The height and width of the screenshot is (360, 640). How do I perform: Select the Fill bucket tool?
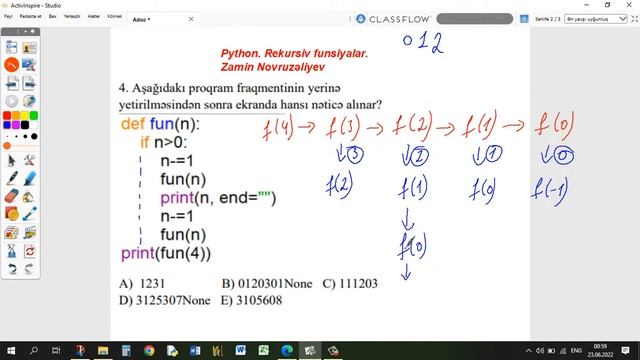click(x=29, y=196)
